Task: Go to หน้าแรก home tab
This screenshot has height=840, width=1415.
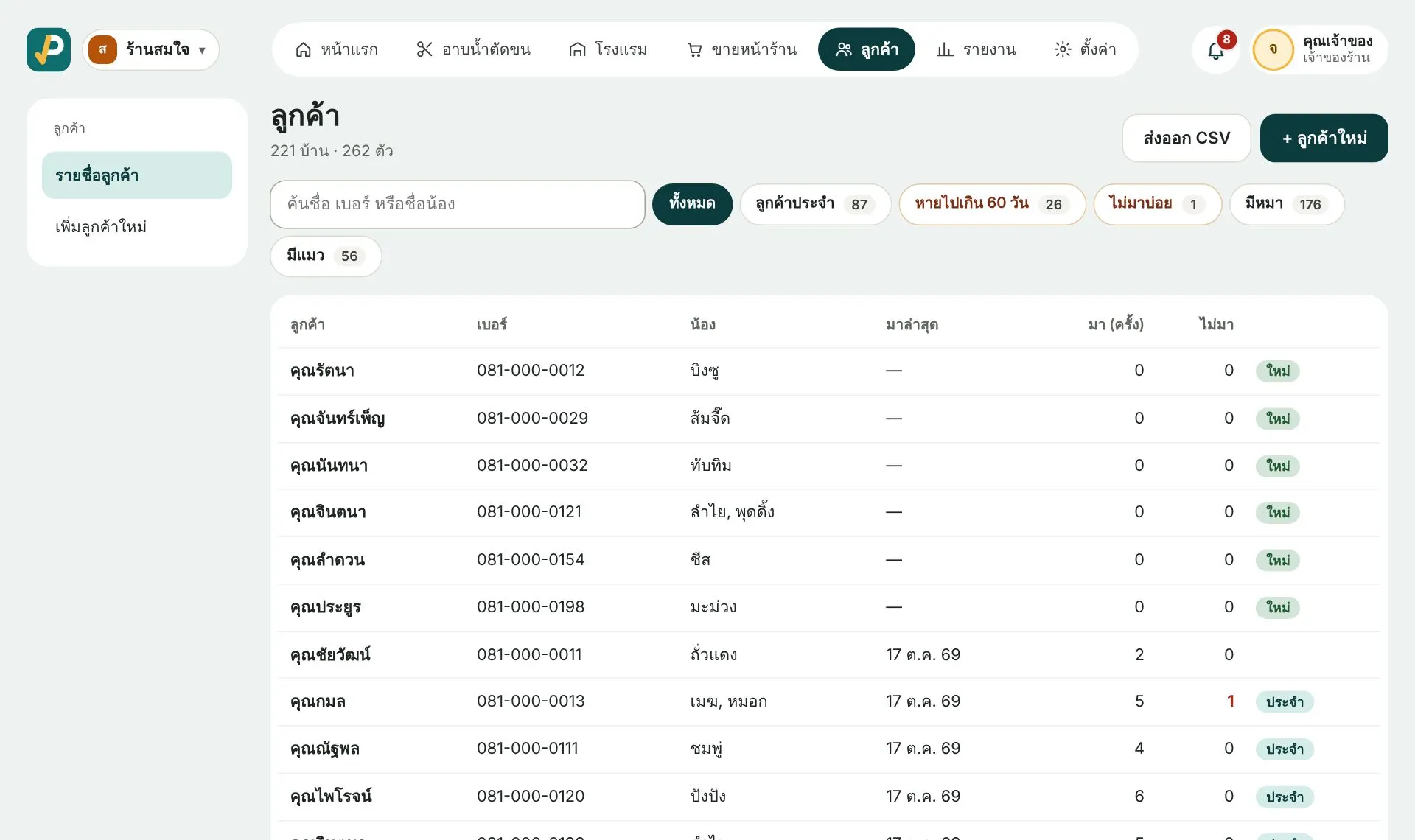Action: [x=336, y=49]
